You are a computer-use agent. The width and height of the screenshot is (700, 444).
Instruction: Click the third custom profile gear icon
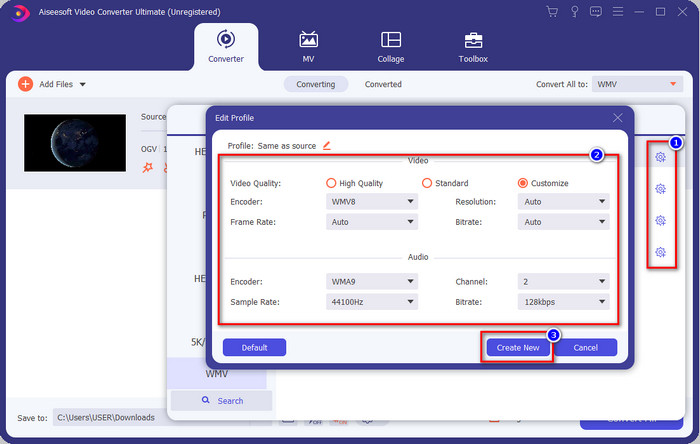[x=661, y=220]
